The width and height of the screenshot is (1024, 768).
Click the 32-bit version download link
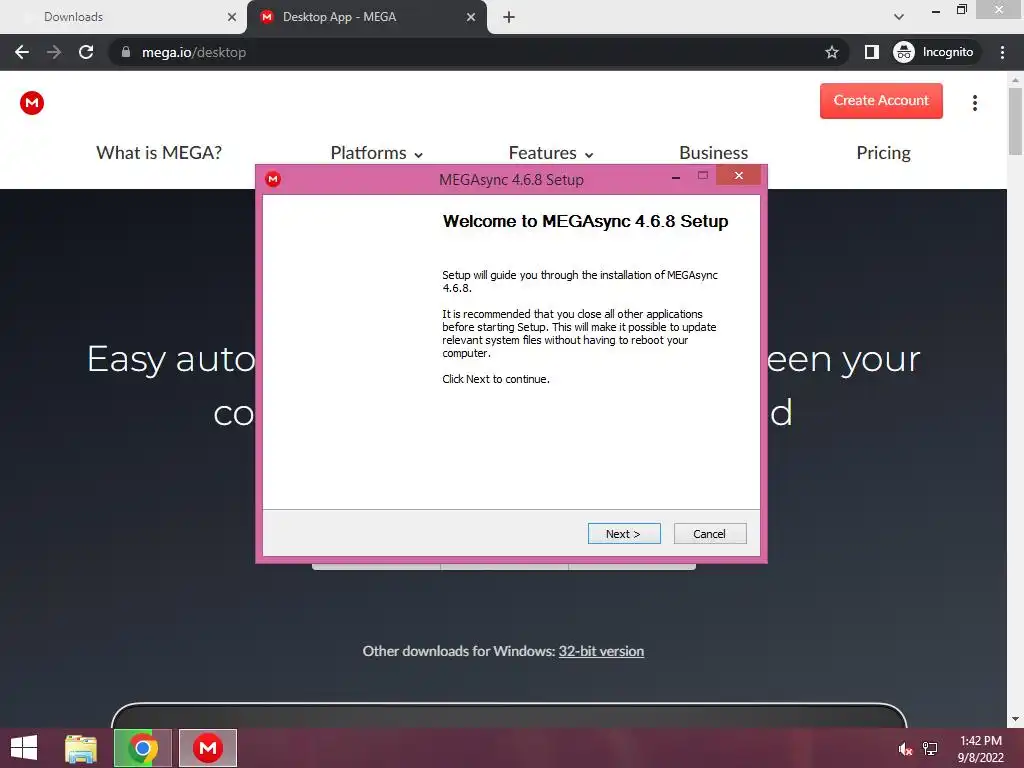[x=601, y=651]
